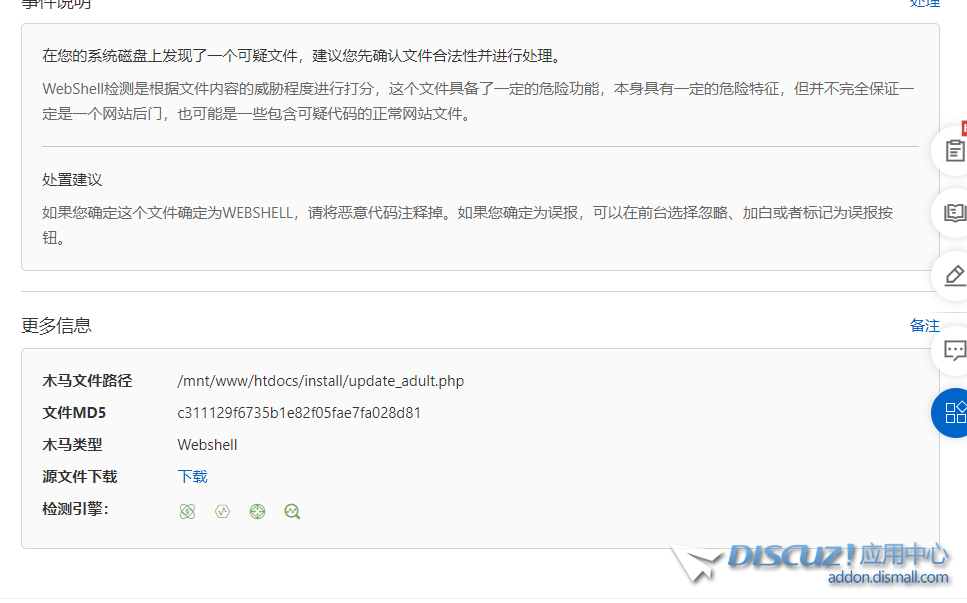Click the Webshell type label
This screenshot has height=603, width=967.
point(207,444)
